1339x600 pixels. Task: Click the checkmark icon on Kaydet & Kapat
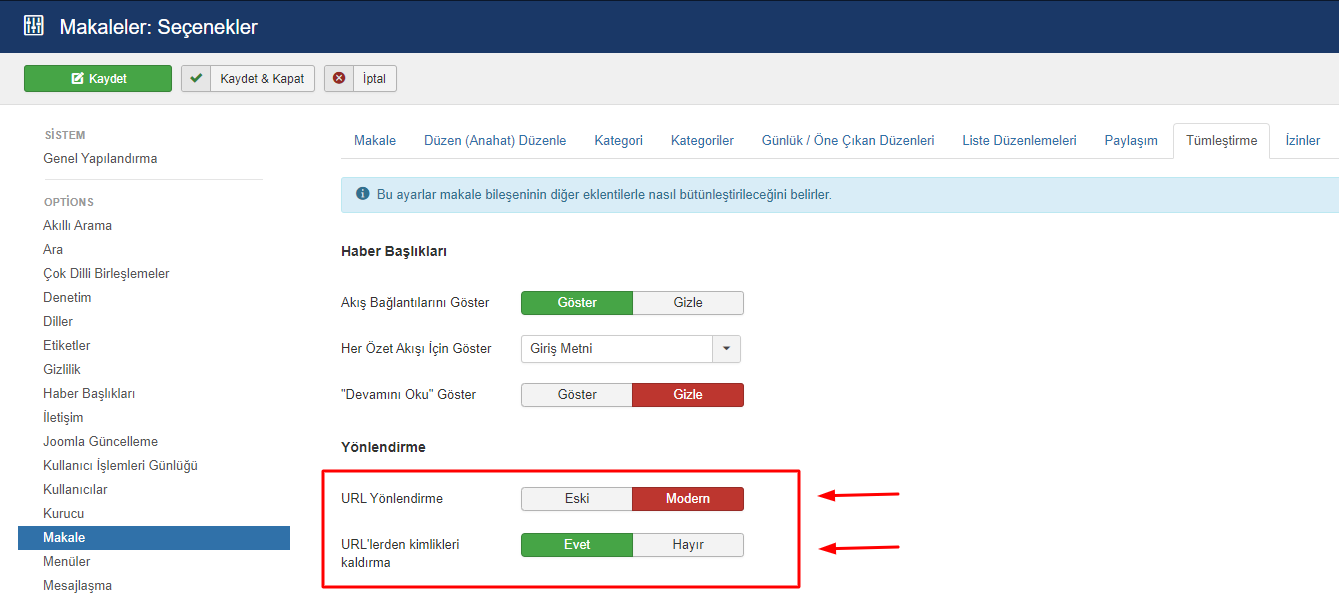click(x=196, y=79)
